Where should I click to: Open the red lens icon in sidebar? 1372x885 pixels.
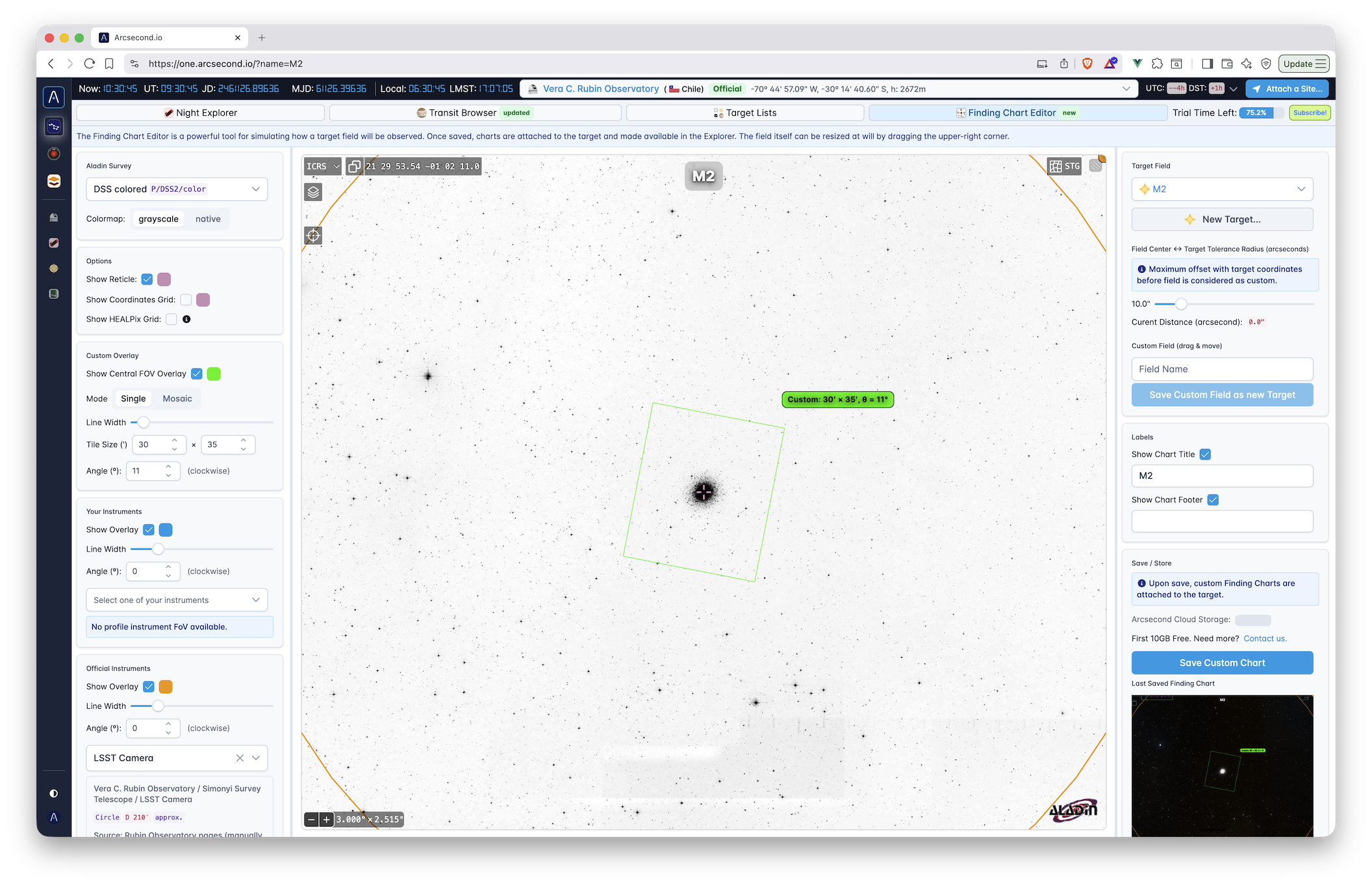click(x=54, y=153)
